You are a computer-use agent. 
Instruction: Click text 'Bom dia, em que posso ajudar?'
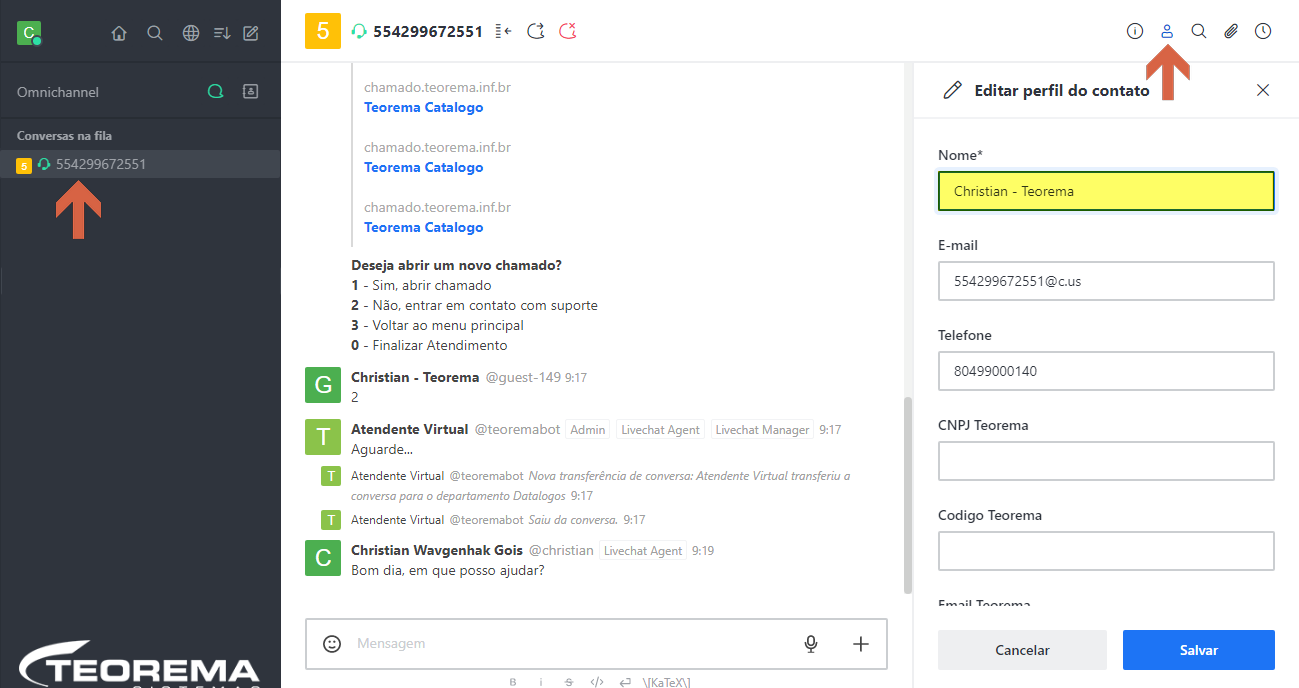448,571
